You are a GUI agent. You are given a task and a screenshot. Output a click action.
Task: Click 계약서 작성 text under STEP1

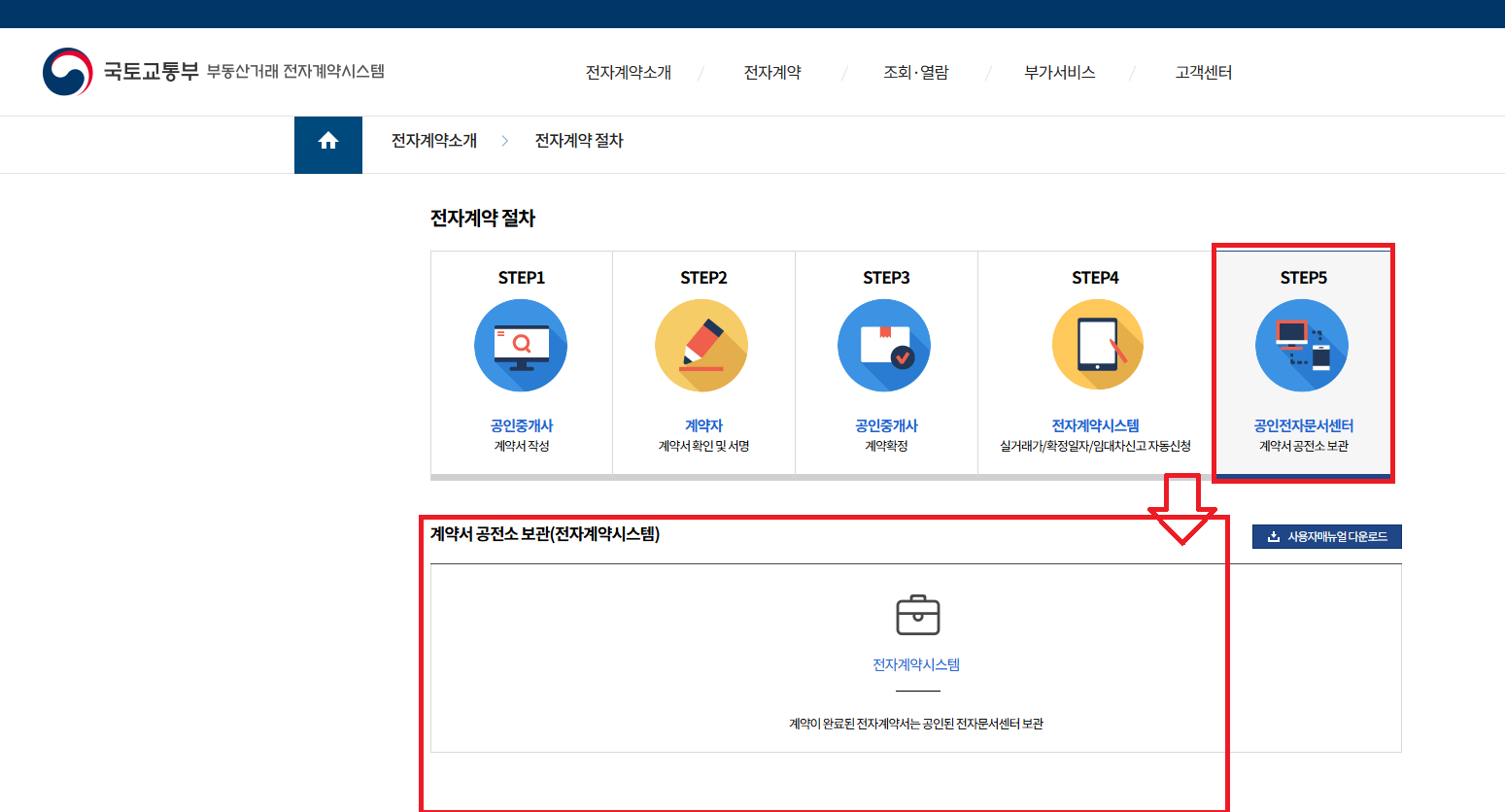(x=522, y=446)
